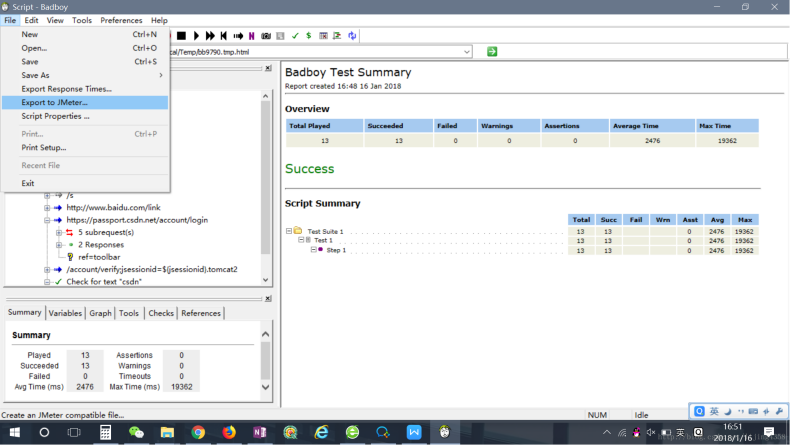Select the ref=toolbar parameter item
The height and width of the screenshot is (445, 790).
[x=99, y=257]
